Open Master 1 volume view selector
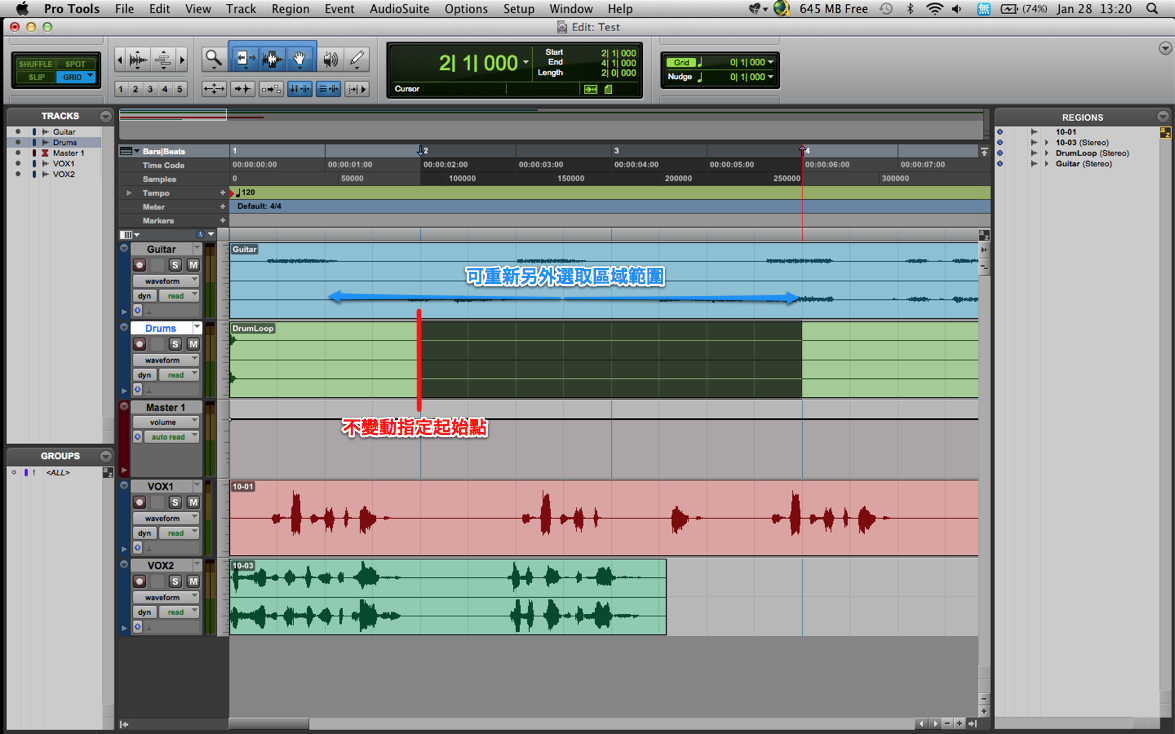The image size is (1175, 734). (x=166, y=422)
